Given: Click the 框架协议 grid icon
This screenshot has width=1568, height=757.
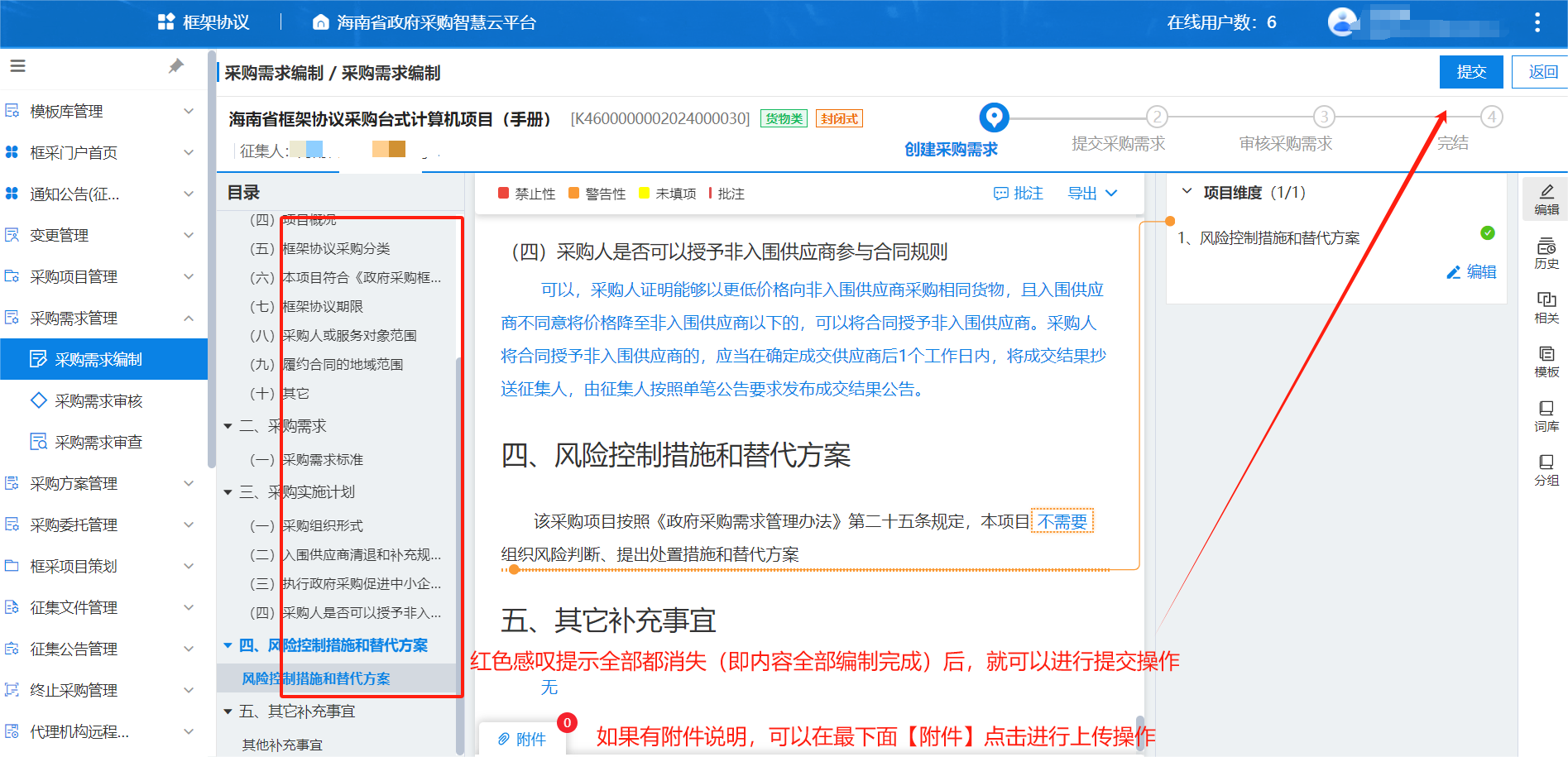Looking at the screenshot, I should (166, 22).
